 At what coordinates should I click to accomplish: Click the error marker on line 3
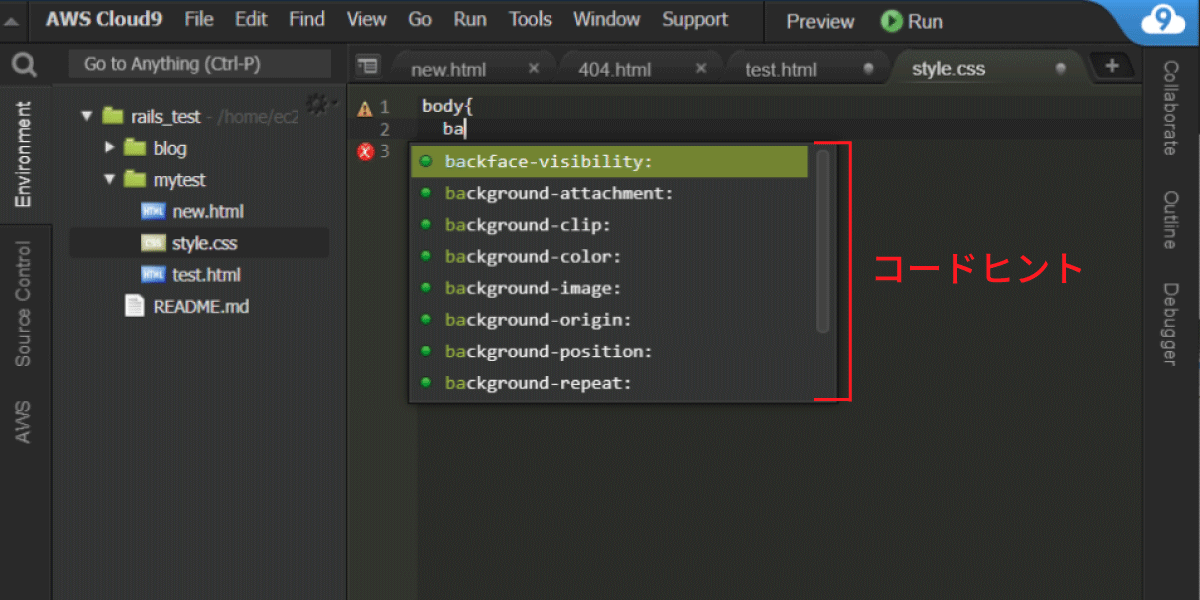tap(365, 151)
